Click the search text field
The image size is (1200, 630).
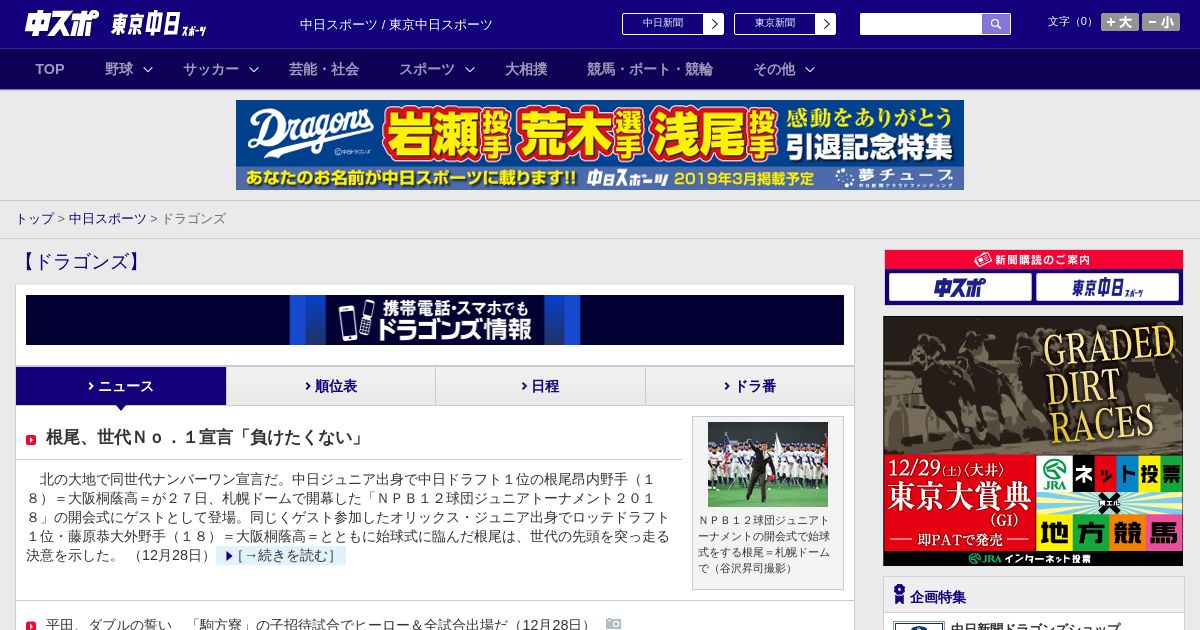921,24
